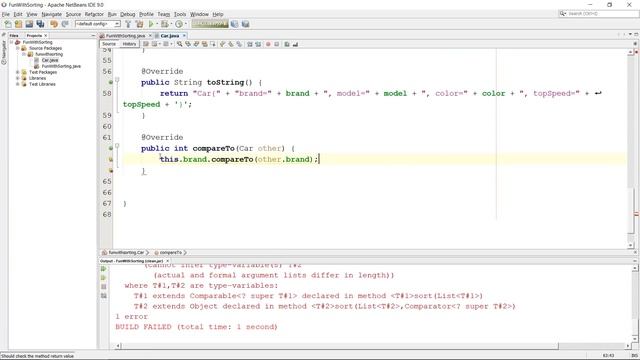The height and width of the screenshot is (360, 640).
Task: Click the funwithsorting.Car breadcrumb
Action: tap(126, 253)
